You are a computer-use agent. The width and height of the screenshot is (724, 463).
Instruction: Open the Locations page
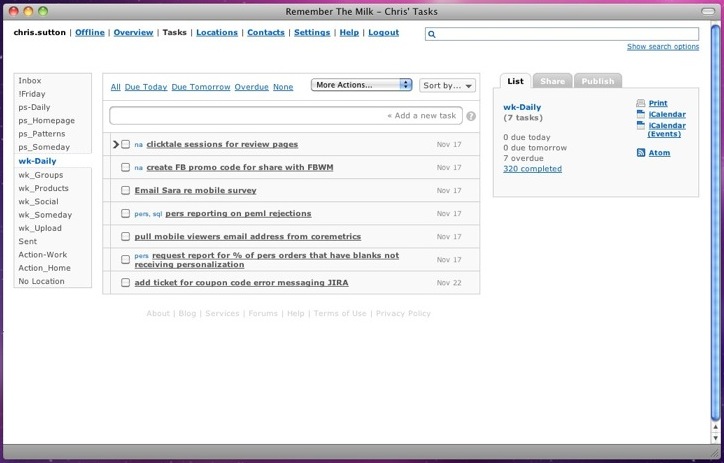pyautogui.click(x=217, y=32)
